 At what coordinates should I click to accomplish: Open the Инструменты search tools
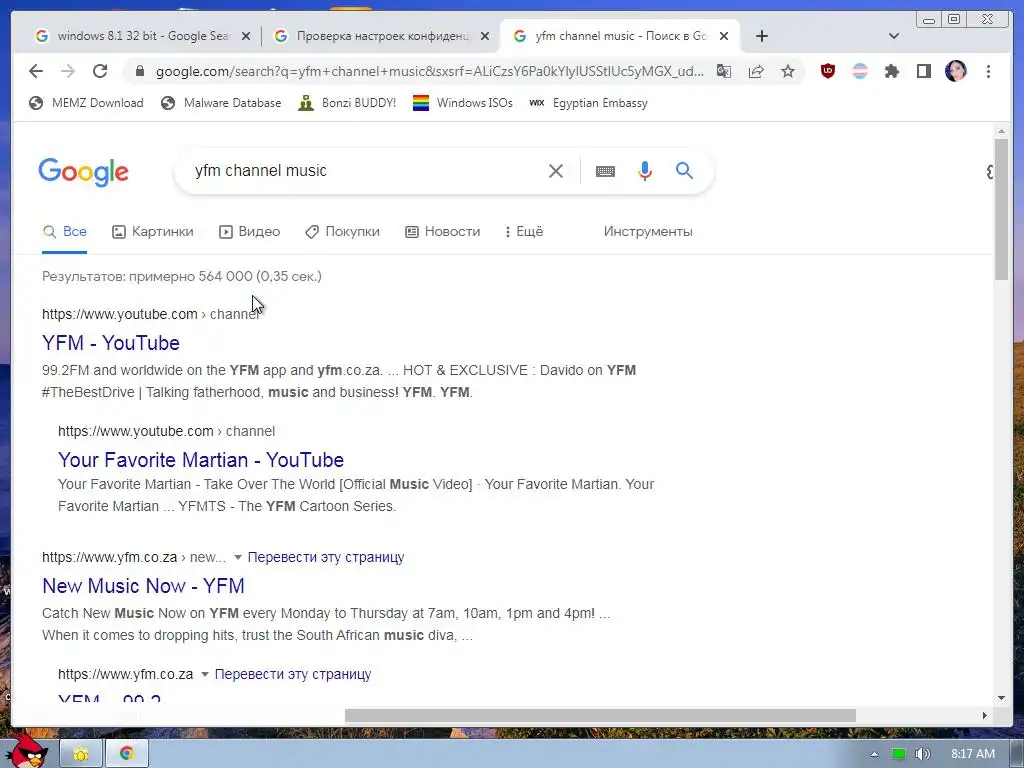point(648,231)
